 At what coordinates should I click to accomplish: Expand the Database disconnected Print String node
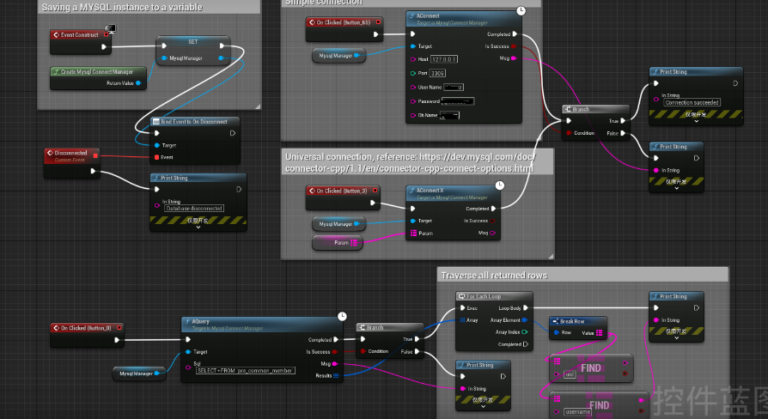pyautogui.click(x=198, y=227)
